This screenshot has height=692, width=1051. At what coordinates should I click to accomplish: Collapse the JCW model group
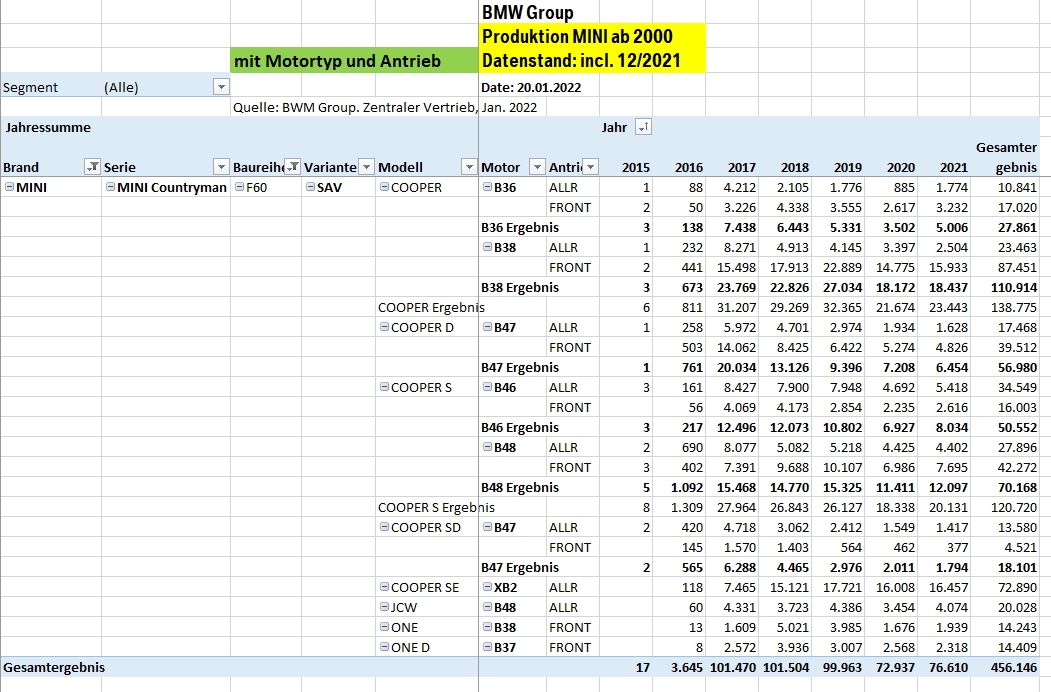tap(384, 608)
